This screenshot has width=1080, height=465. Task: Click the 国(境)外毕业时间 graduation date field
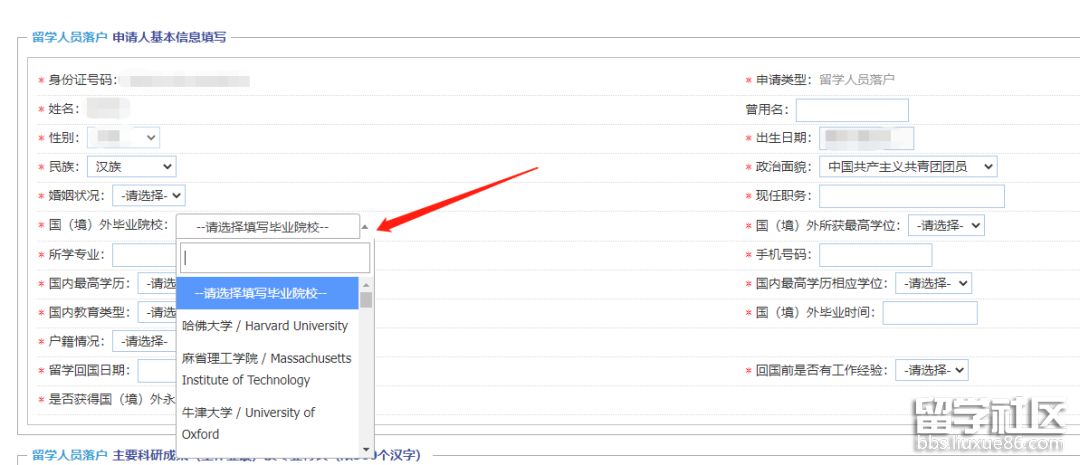(929, 313)
